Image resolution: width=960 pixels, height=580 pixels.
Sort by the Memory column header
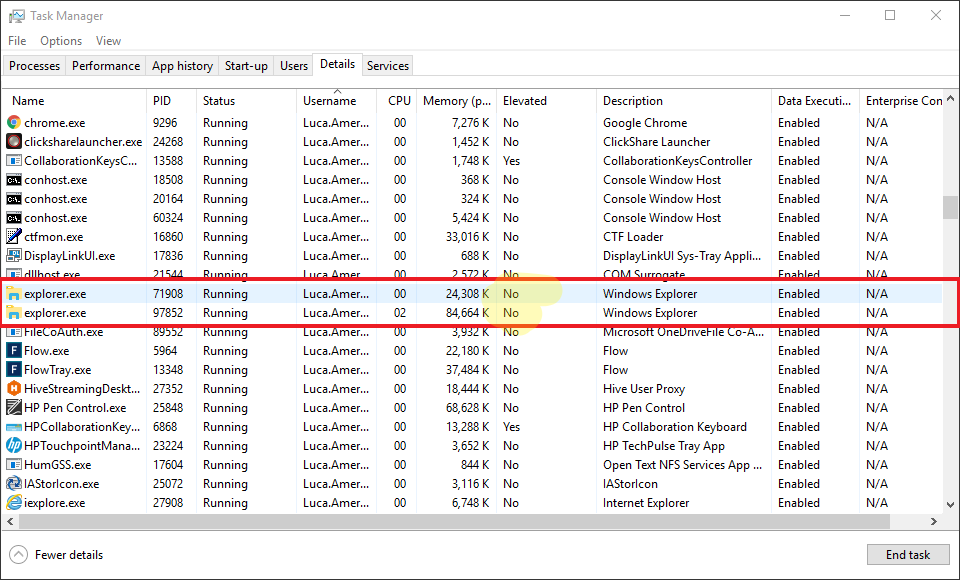click(457, 101)
